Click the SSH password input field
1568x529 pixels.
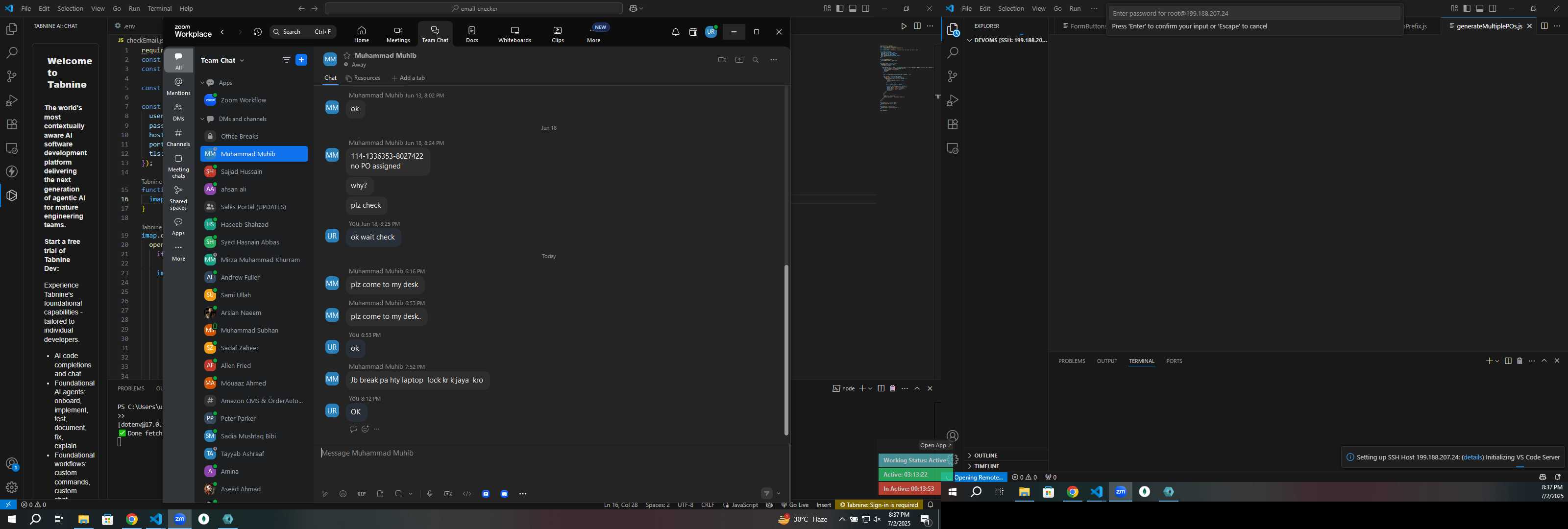(1254, 13)
